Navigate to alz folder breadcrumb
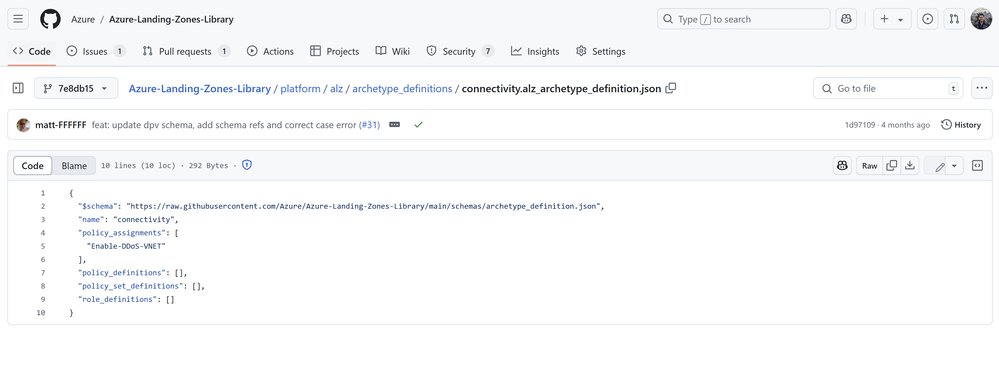The image size is (999, 384). pos(336,89)
